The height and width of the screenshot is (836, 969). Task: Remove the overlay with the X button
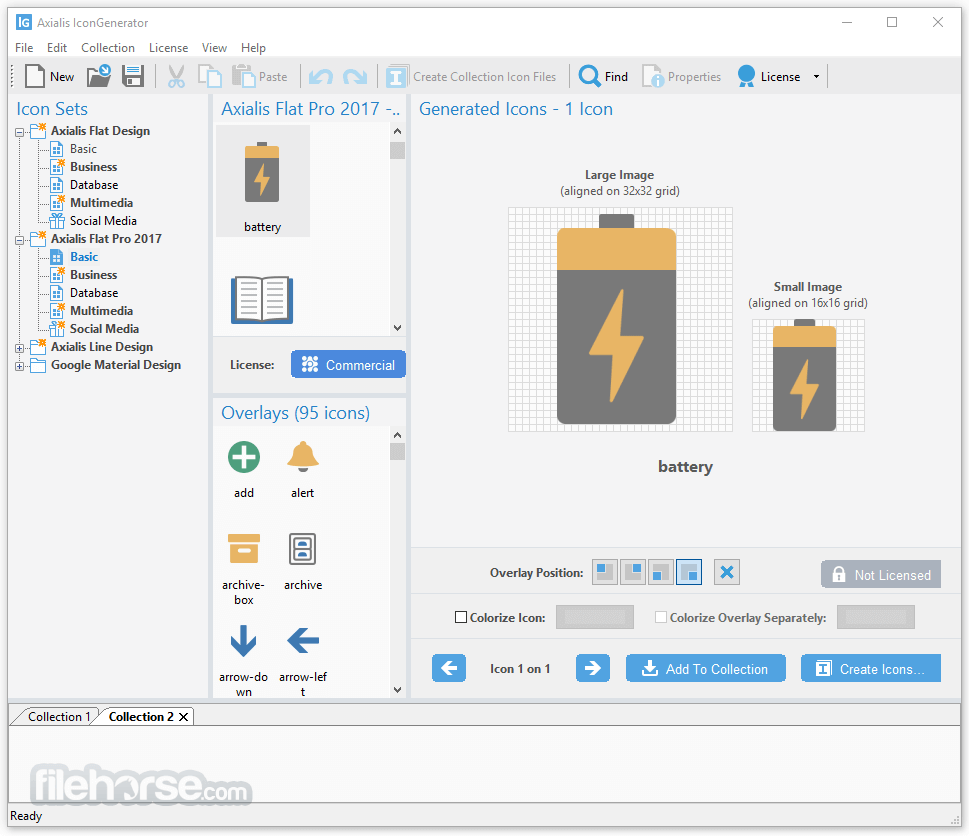[x=727, y=572]
